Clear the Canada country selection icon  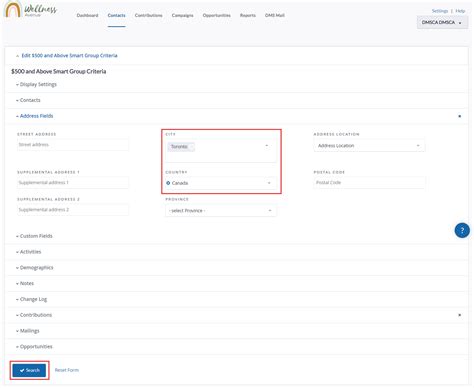(168, 183)
